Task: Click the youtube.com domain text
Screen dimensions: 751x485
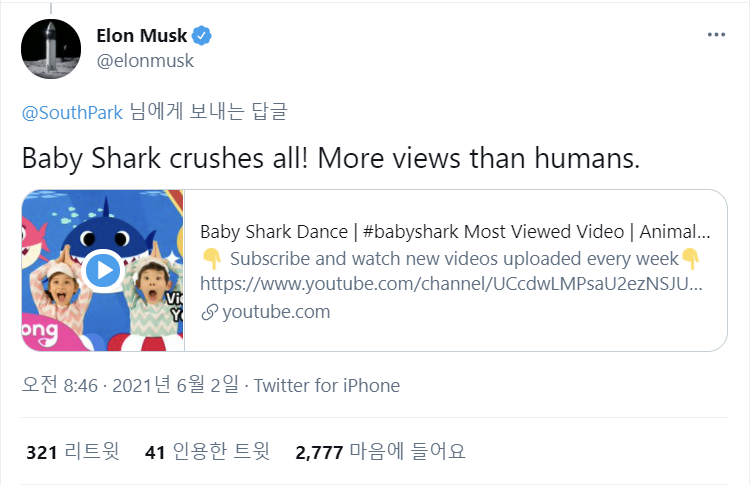Action: pyautogui.click(x=275, y=311)
